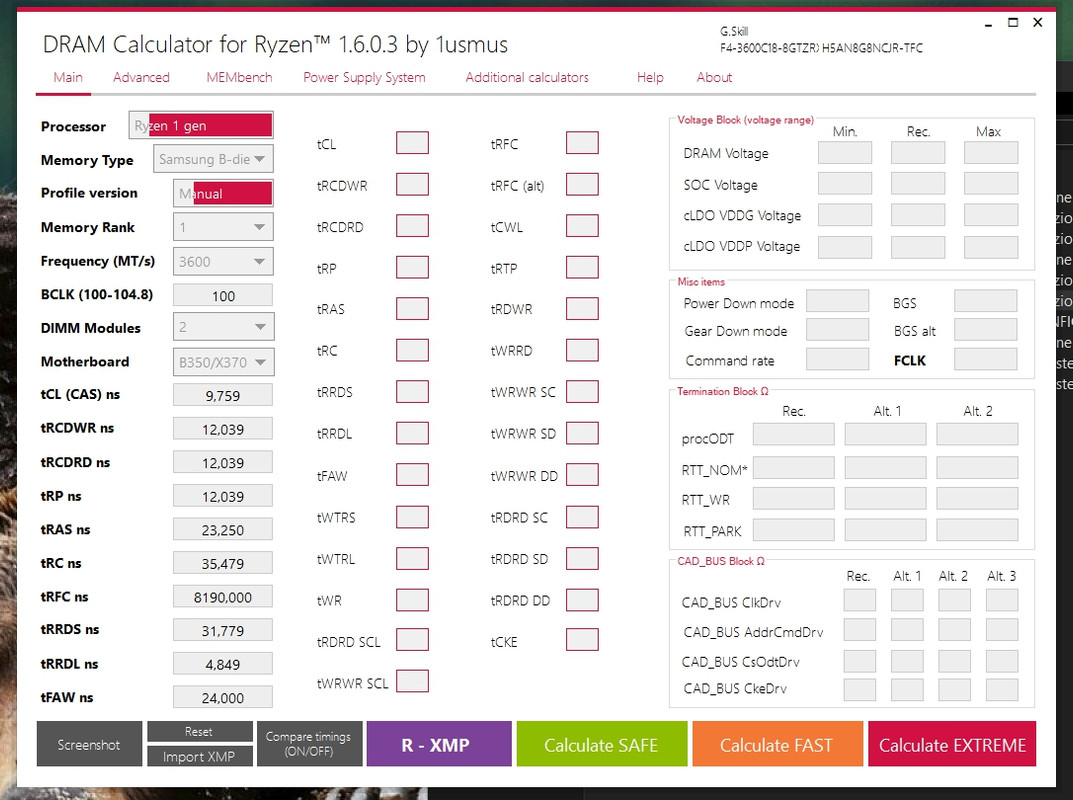Click the tRRDS ns field showing 31,779
This screenshot has height=800, width=1073.
click(x=223, y=630)
